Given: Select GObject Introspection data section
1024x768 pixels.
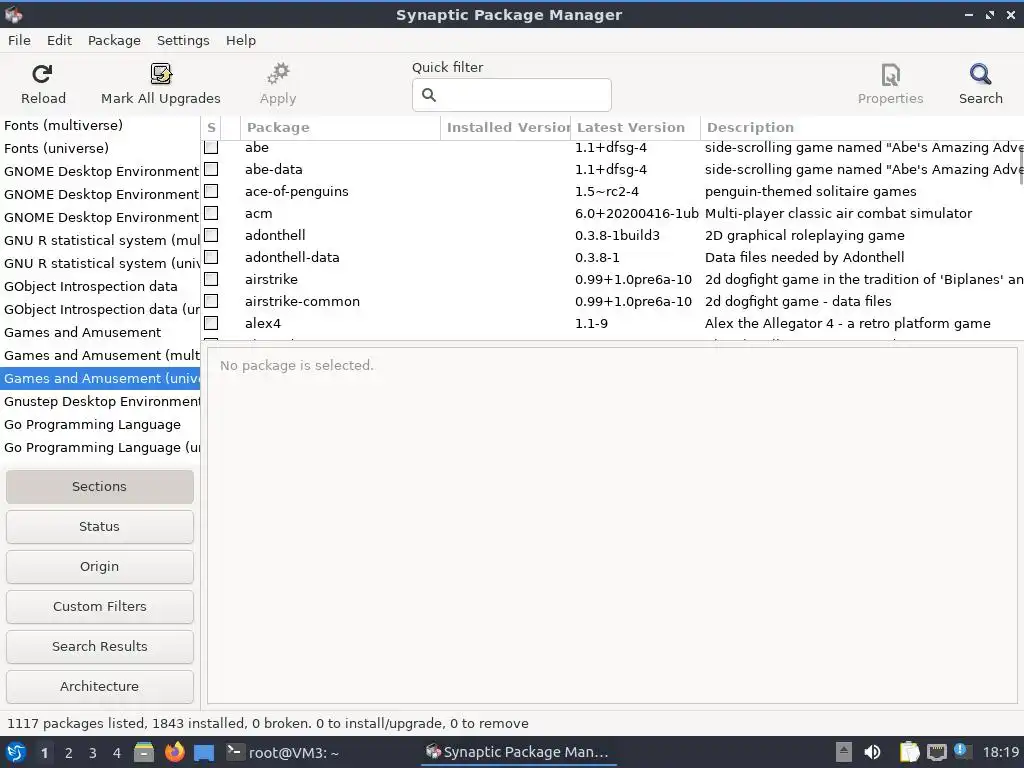Looking at the screenshot, I should [x=91, y=287].
